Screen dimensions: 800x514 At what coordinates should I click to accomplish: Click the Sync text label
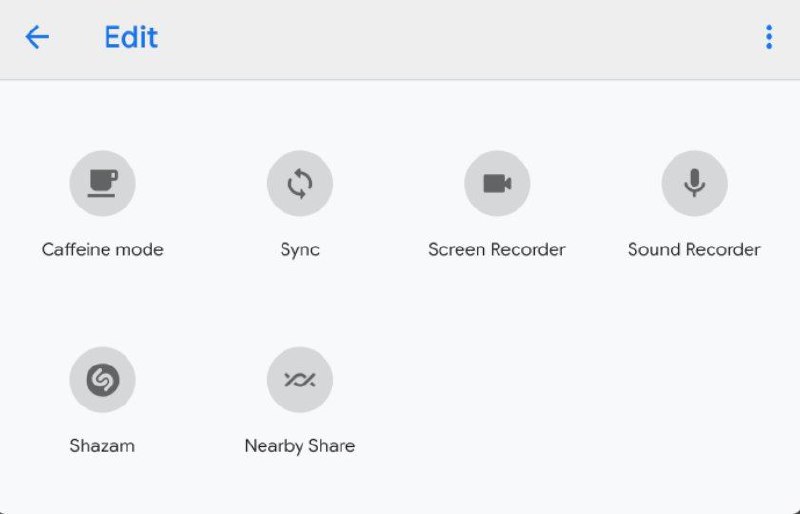[300, 249]
